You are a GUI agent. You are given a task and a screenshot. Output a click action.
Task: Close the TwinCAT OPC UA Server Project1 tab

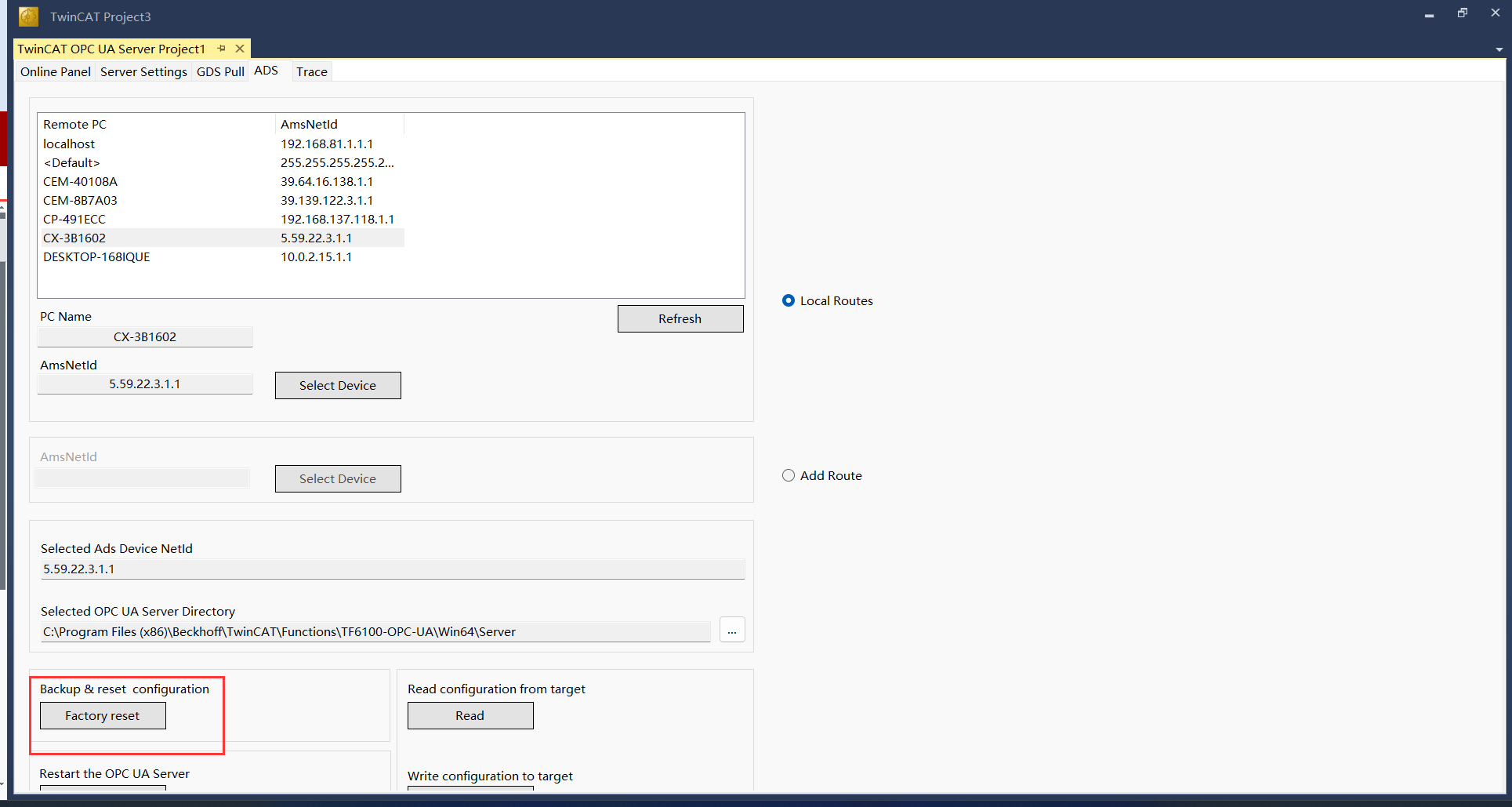coord(240,49)
